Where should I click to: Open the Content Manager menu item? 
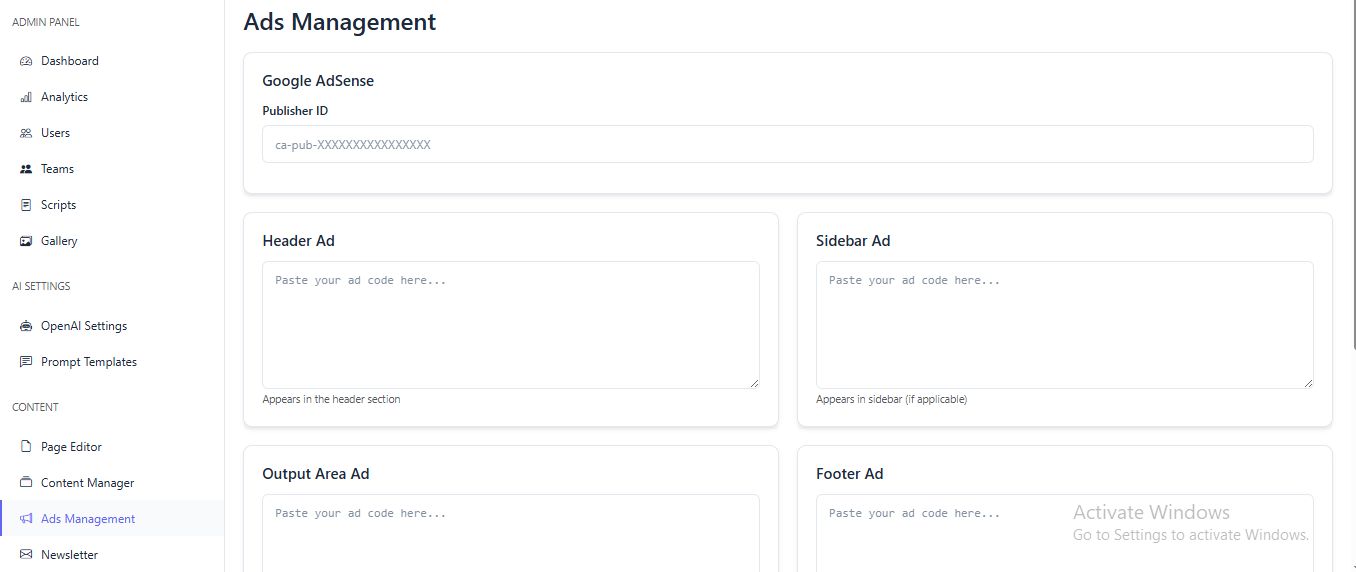tap(87, 483)
